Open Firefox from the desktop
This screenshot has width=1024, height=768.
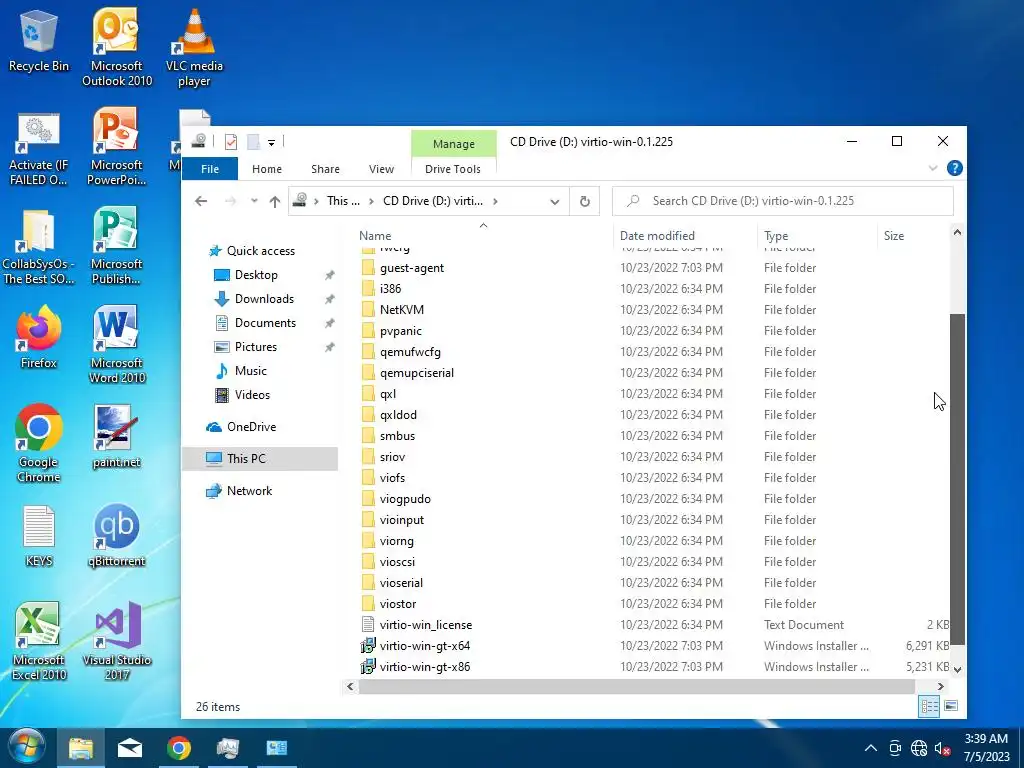pos(39,338)
